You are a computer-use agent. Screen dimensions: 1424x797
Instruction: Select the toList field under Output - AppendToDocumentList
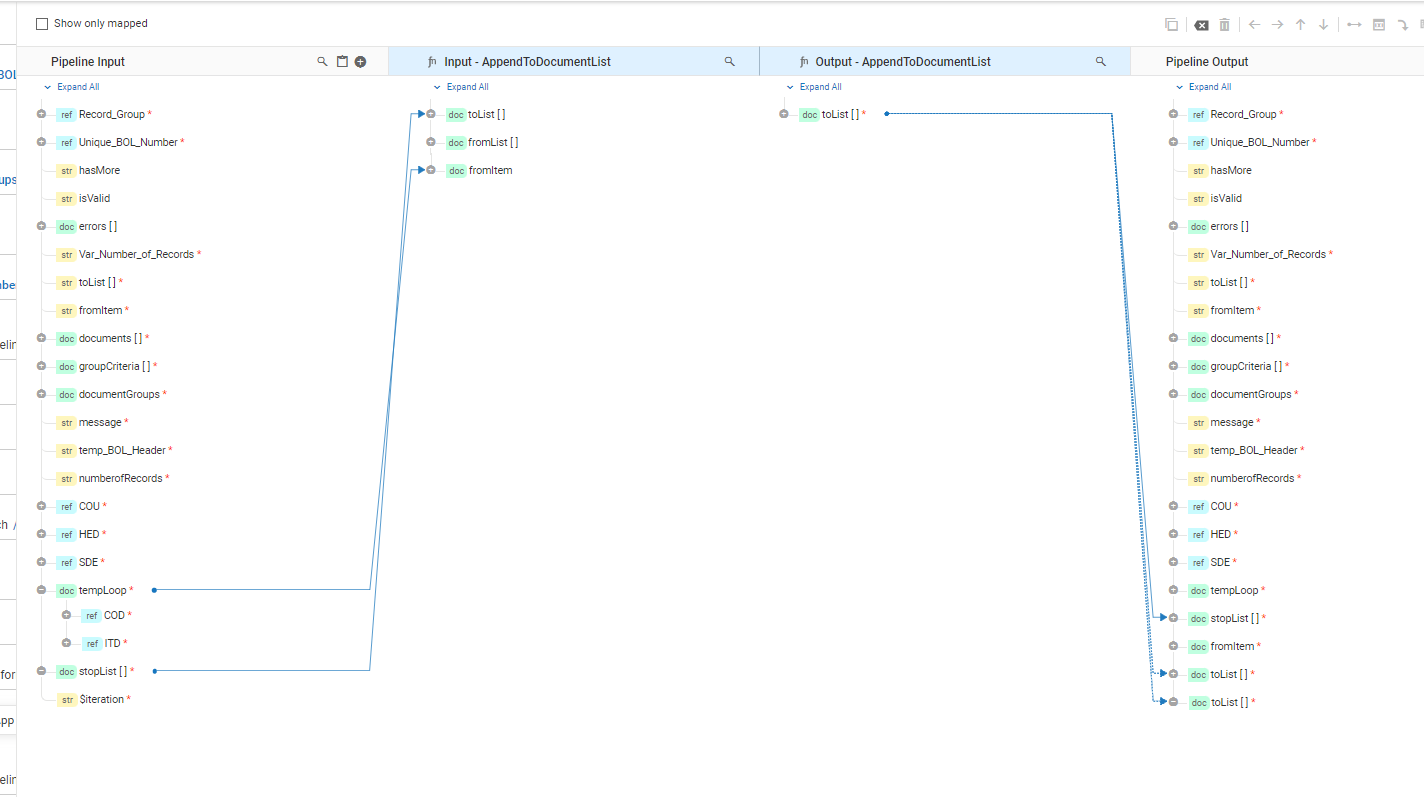pyautogui.click(x=840, y=114)
